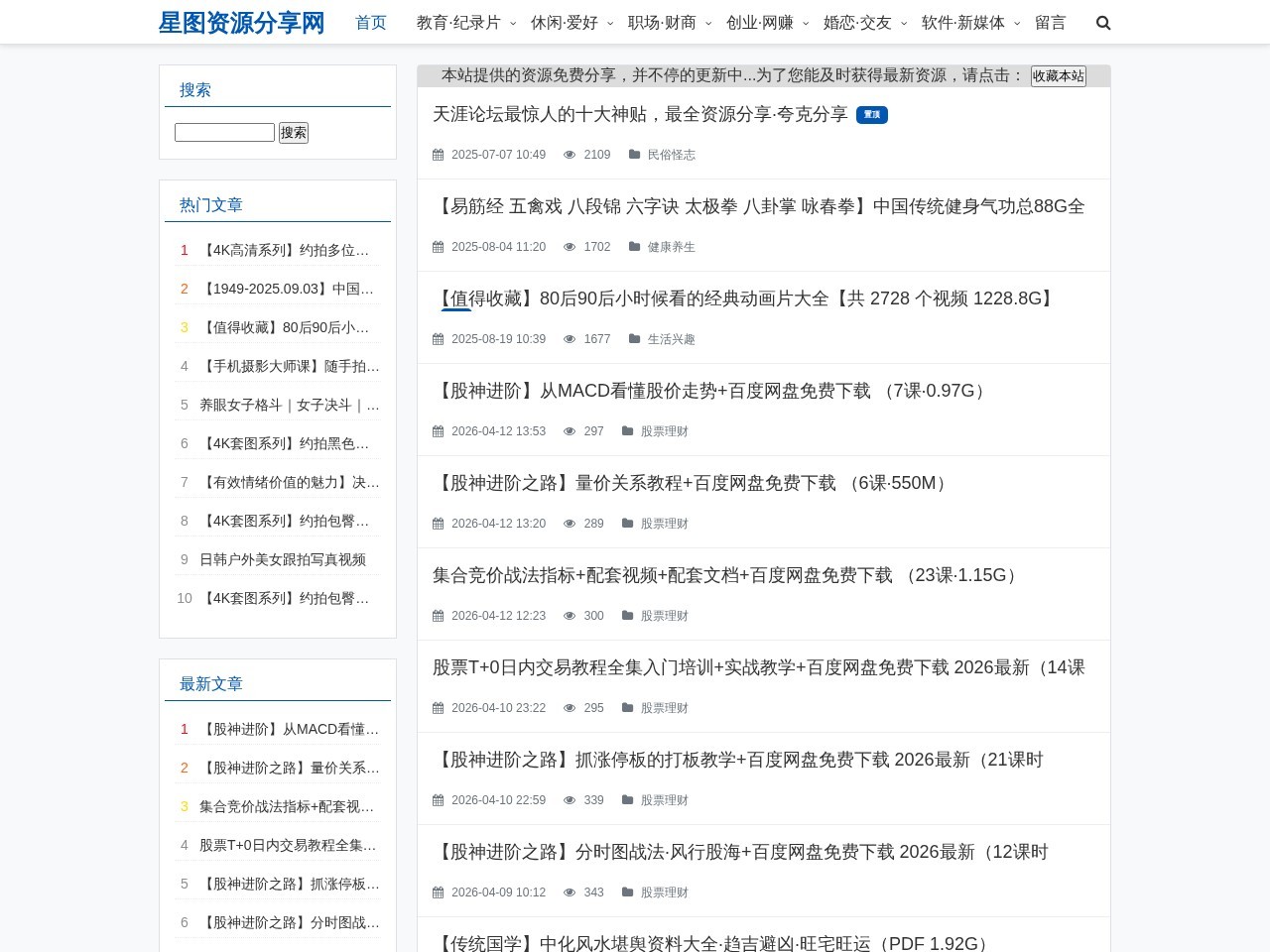Click calendar icon beside 2026-04-12 13:53

pyautogui.click(x=439, y=431)
